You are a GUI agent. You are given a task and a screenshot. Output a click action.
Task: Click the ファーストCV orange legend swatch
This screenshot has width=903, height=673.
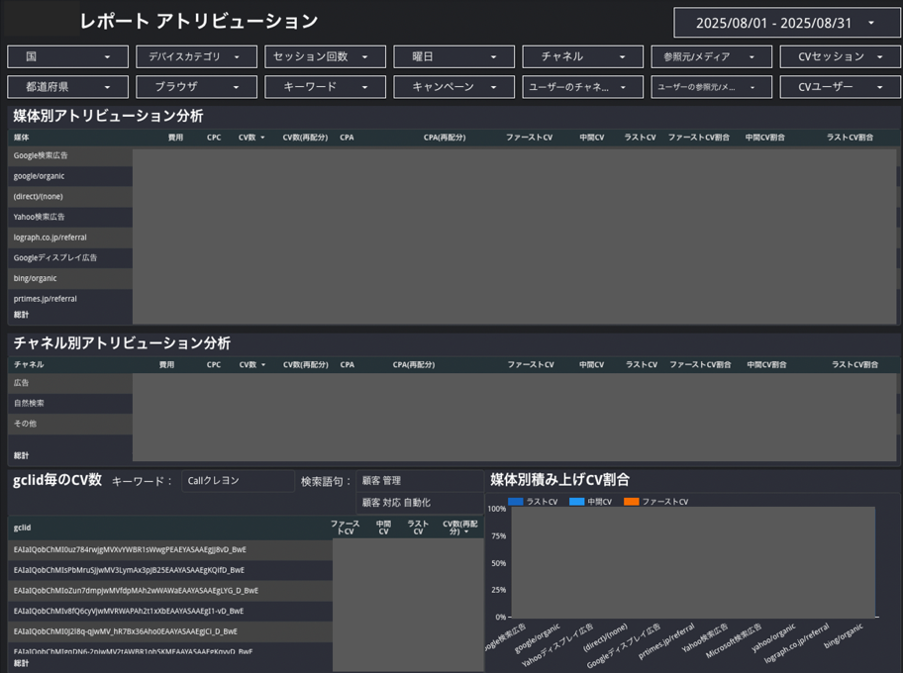point(631,501)
